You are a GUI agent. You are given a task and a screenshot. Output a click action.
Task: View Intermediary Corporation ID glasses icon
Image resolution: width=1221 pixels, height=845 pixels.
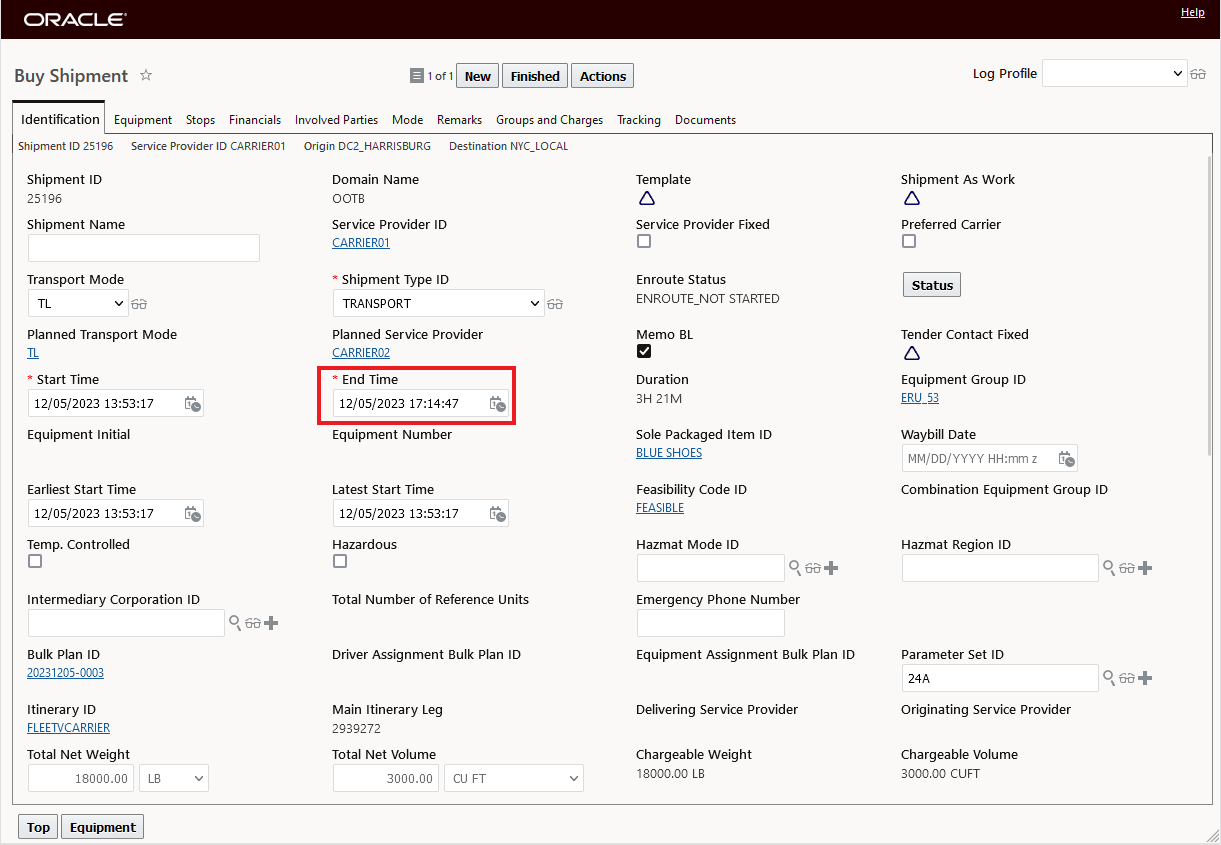pos(253,623)
